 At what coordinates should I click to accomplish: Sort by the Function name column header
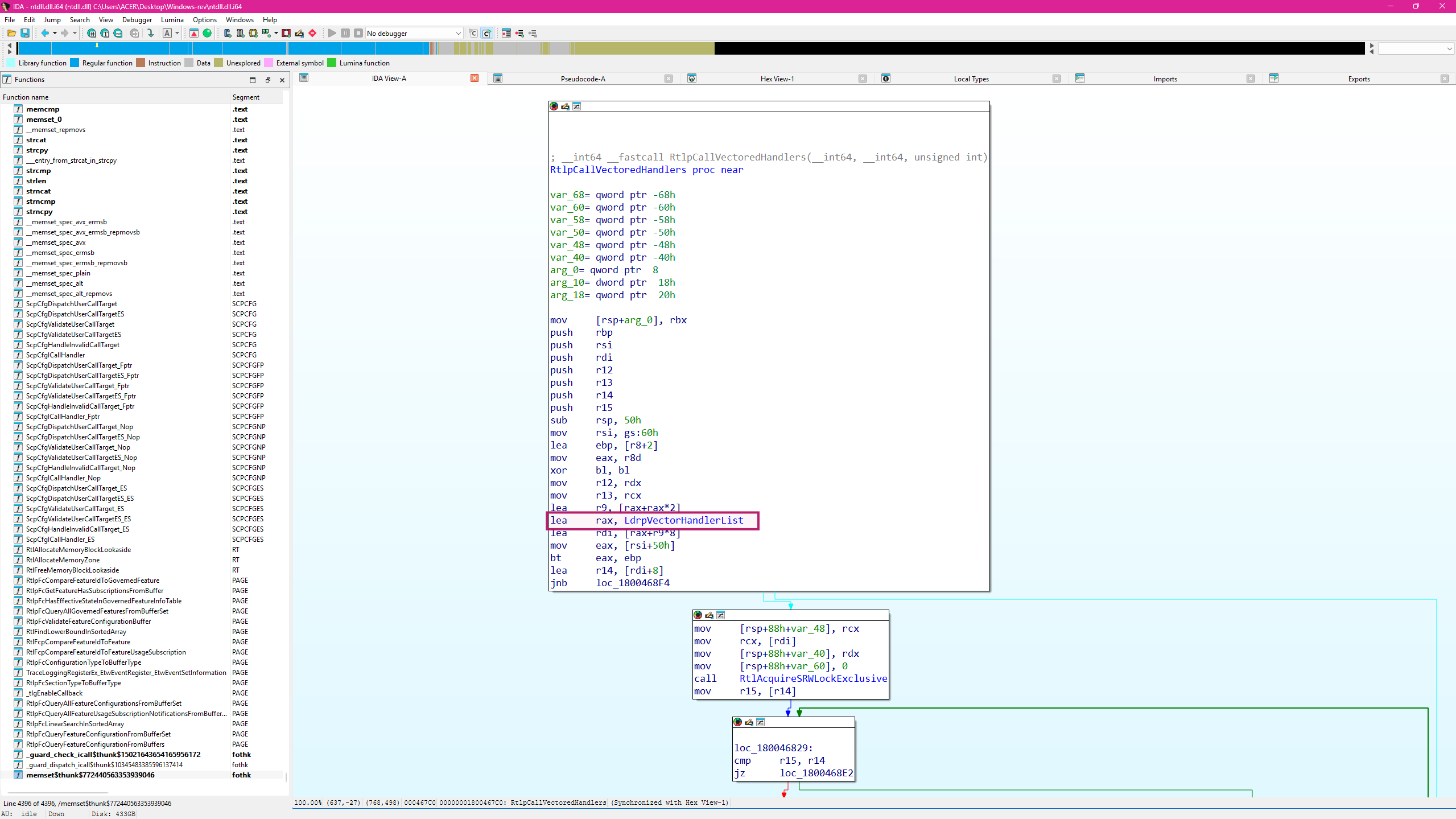tap(115, 97)
